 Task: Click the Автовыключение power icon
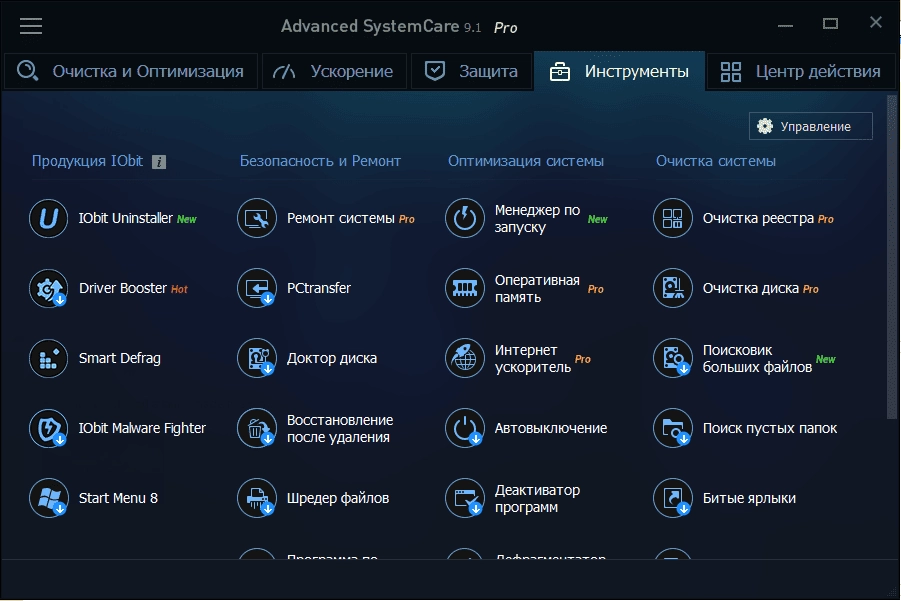tap(465, 429)
